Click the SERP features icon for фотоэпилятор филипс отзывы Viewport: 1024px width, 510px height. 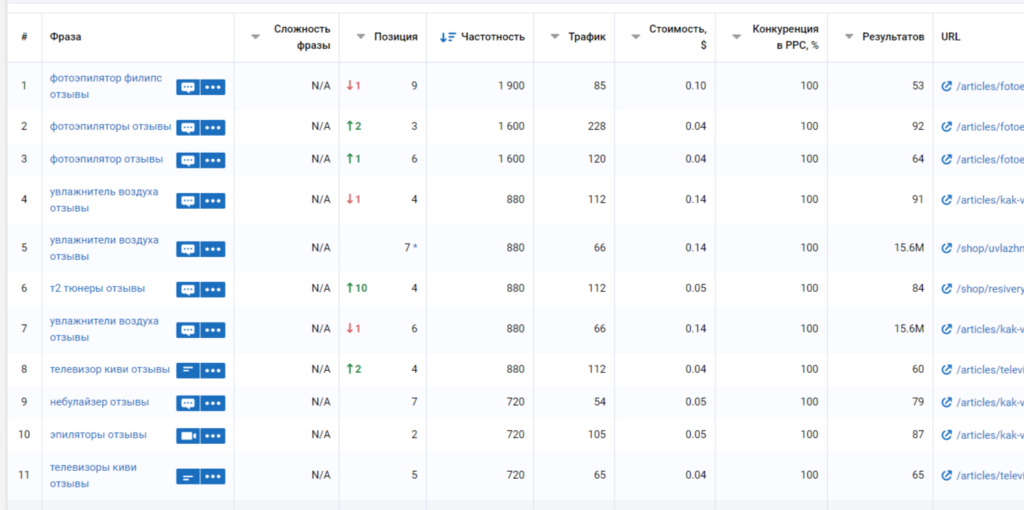188,87
